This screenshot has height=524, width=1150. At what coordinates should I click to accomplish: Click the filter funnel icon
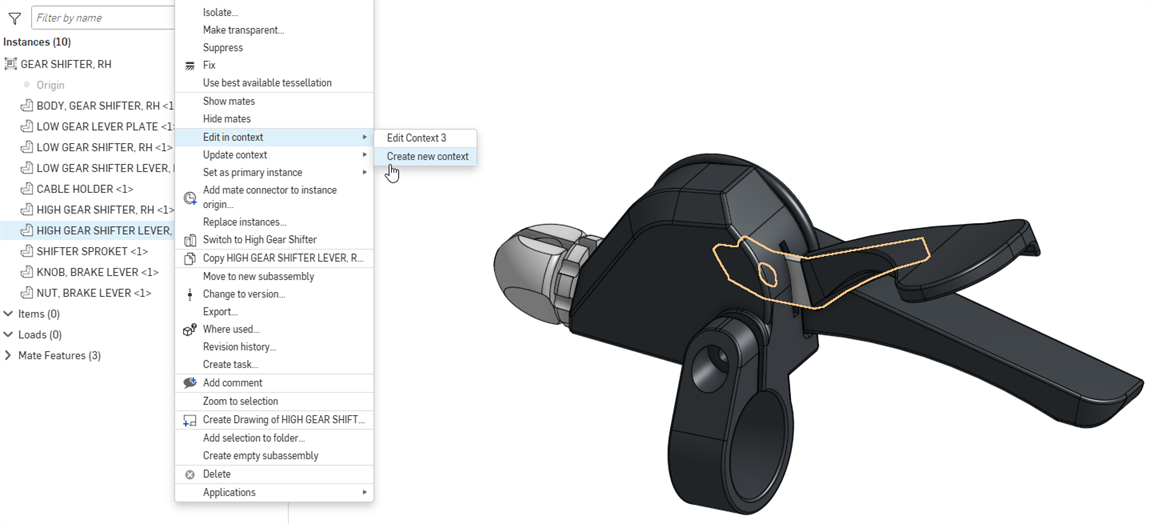pyautogui.click(x=14, y=18)
